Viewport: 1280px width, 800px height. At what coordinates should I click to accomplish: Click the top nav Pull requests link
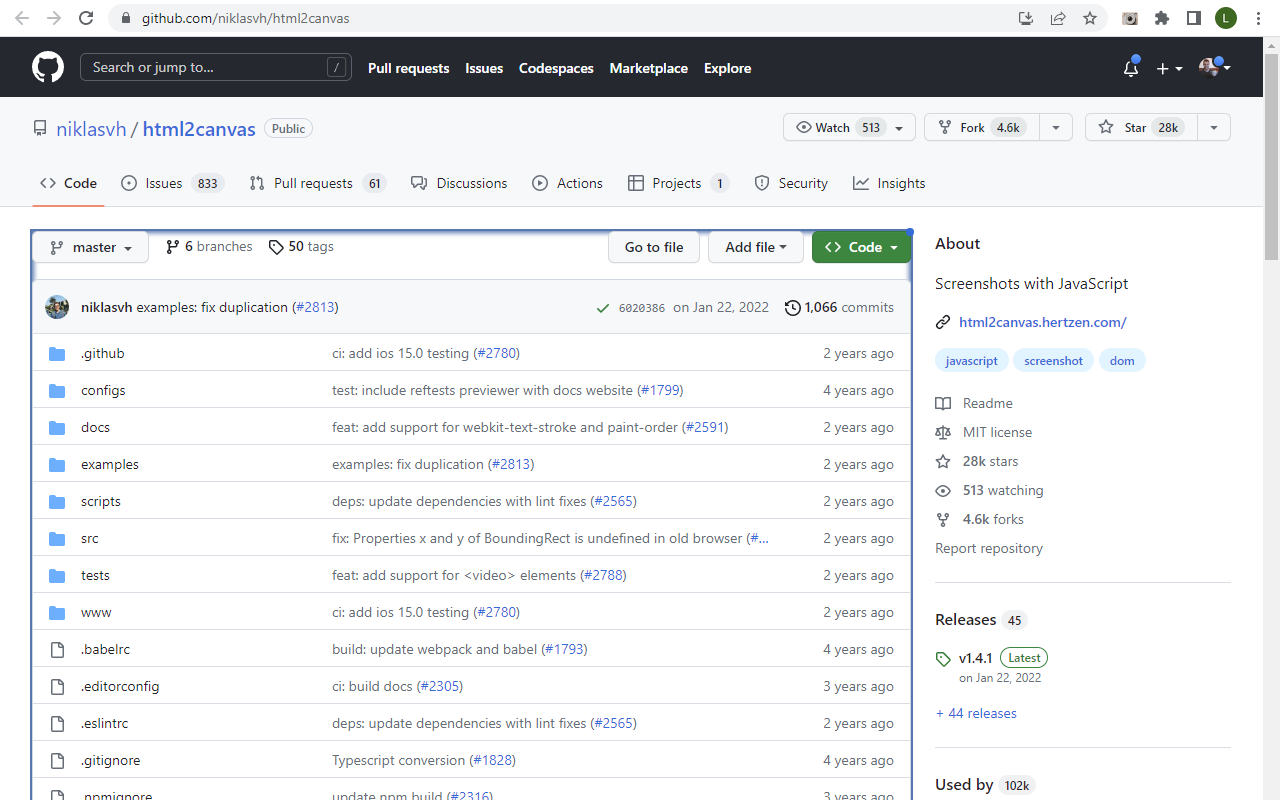(x=409, y=68)
